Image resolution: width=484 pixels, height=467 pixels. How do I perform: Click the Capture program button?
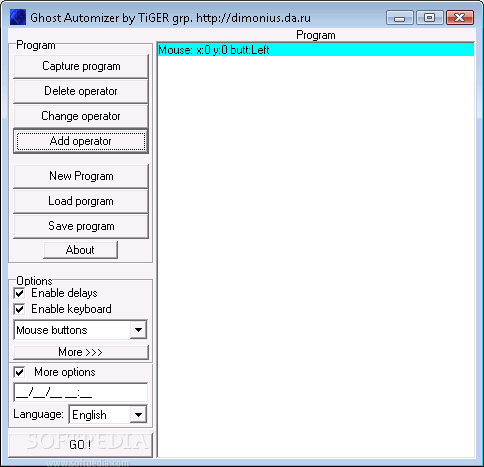click(x=81, y=66)
